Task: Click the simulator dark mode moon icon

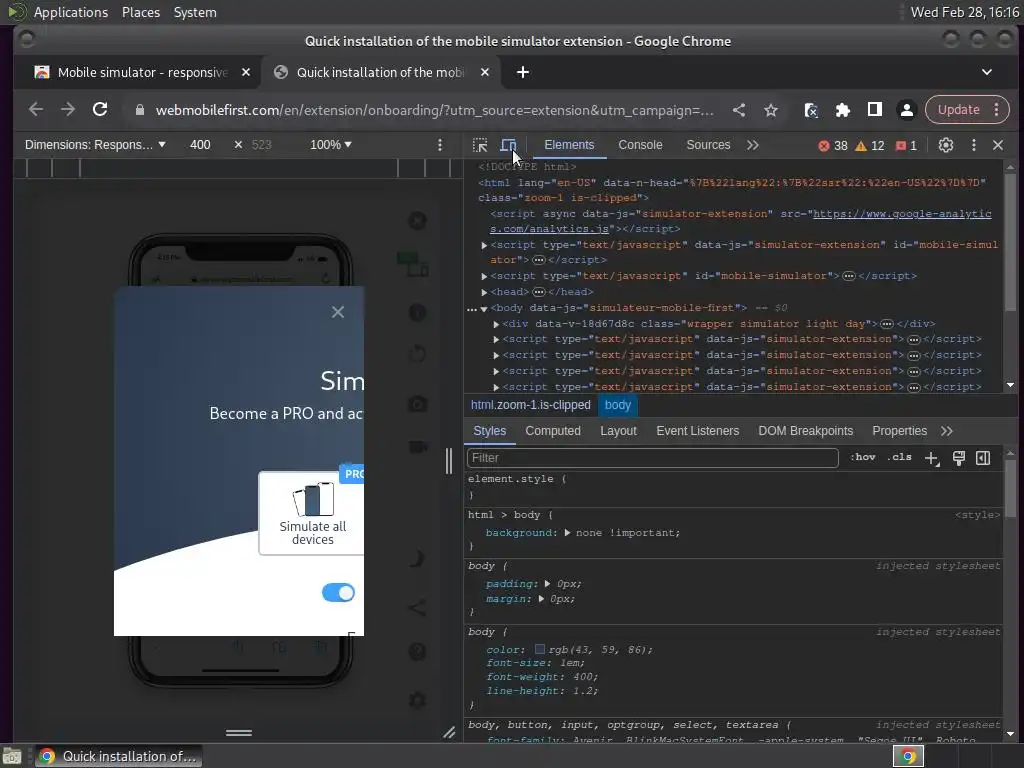Action: tap(417, 558)
